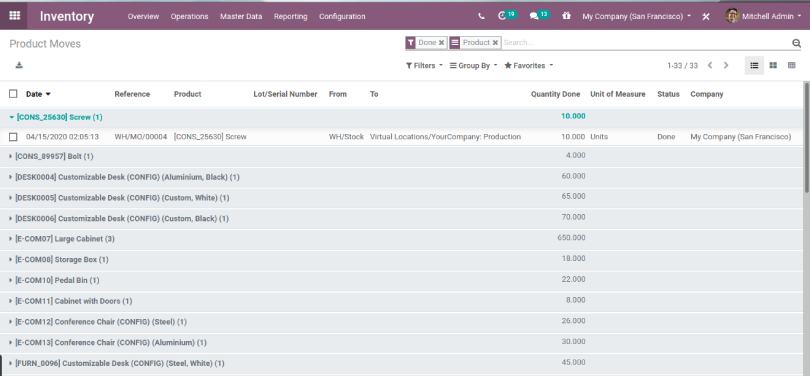This screenshot has width=810, height=376.
Task: Open the WH/MO/00004 reference cell
Action: click(x=141, y=137)
